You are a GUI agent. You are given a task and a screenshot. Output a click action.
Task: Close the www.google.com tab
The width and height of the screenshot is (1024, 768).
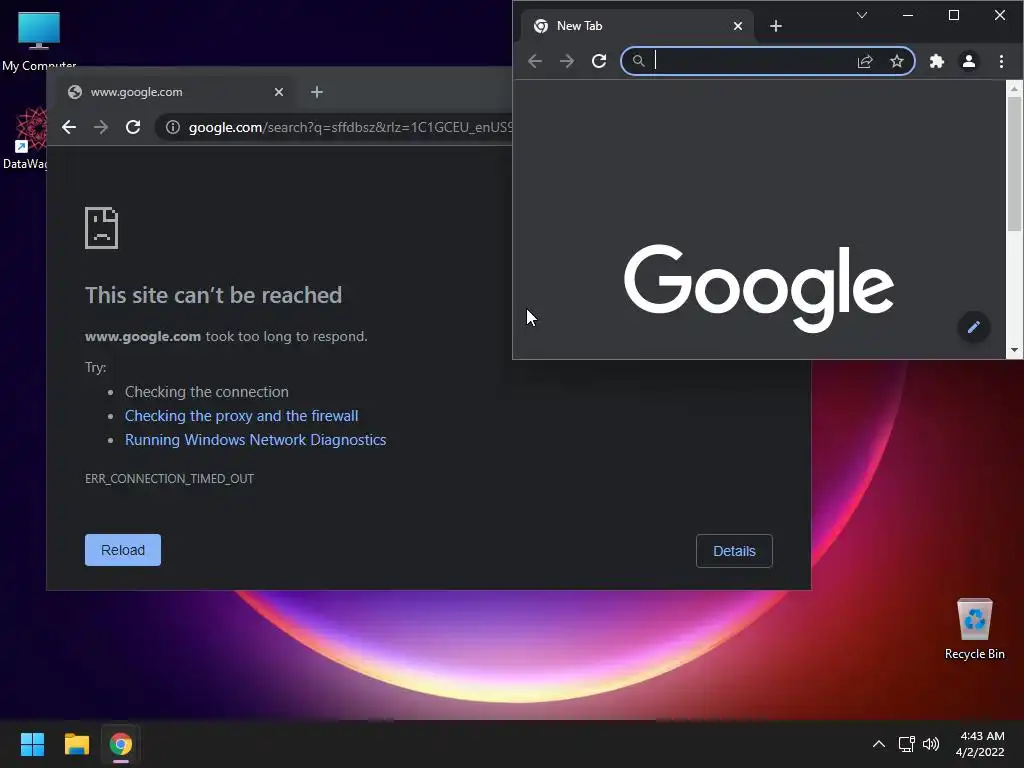coord(279,92)
